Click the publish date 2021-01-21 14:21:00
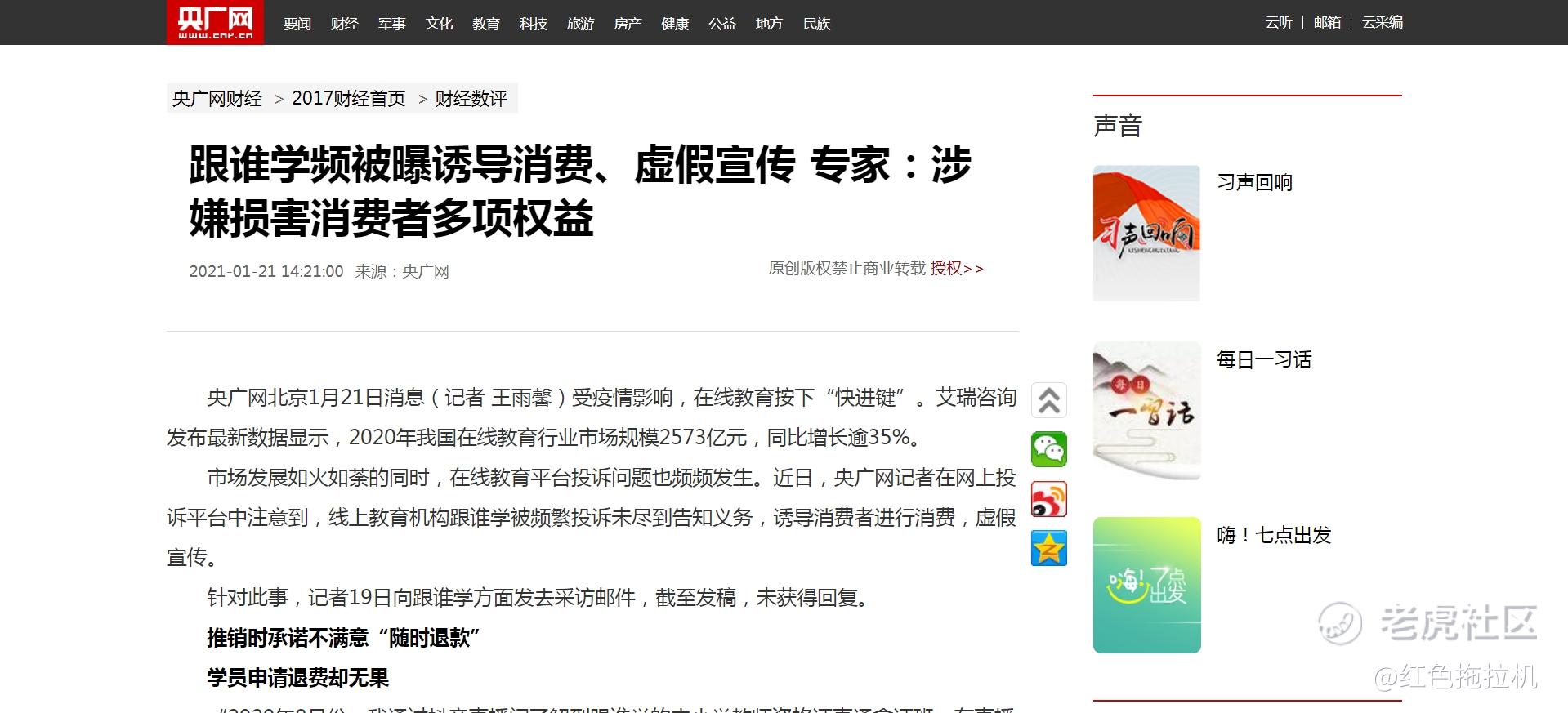 (266, 271)
